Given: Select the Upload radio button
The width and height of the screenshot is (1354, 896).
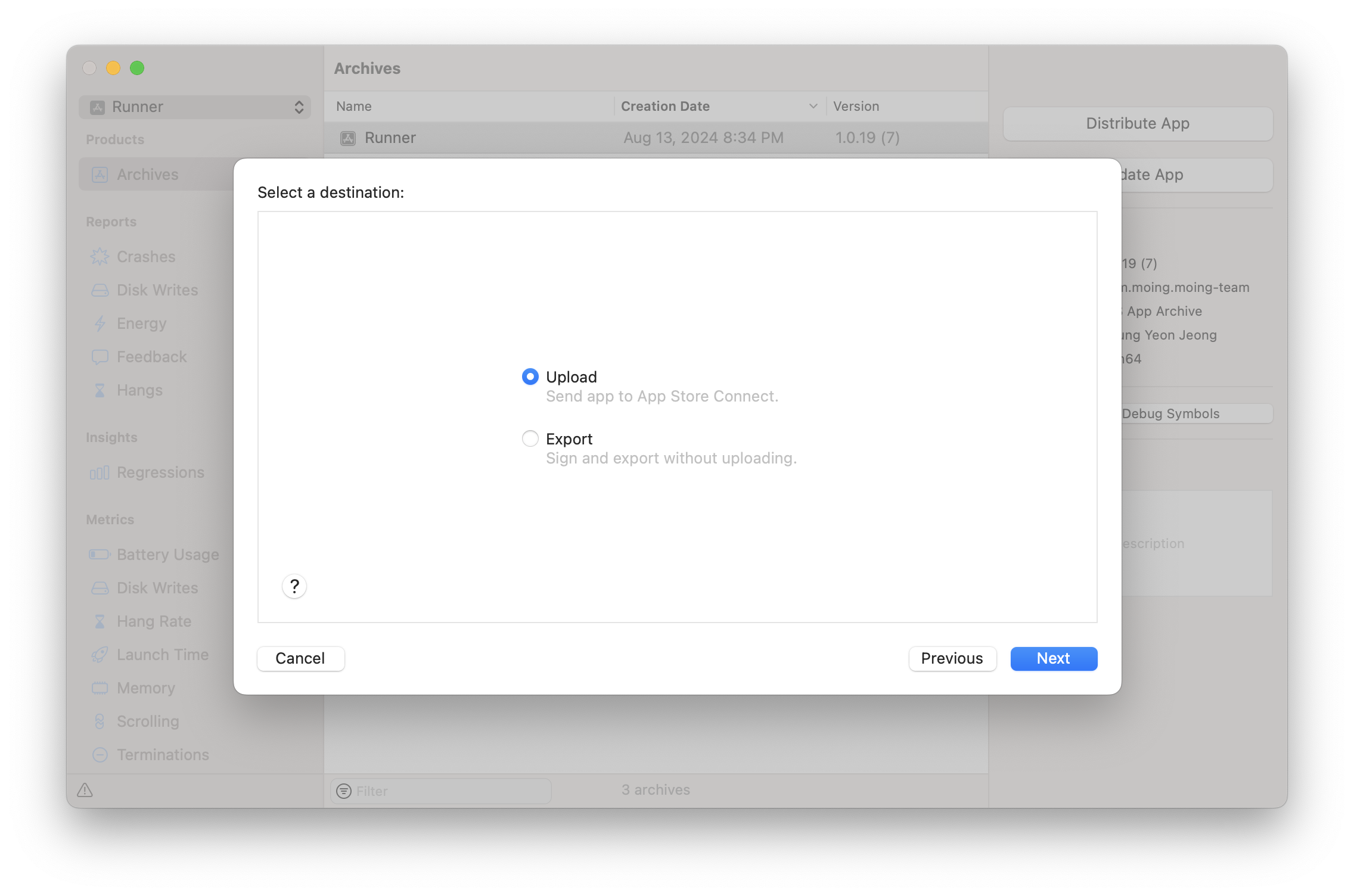Looking at the screenshot, I should coord(530,377).
